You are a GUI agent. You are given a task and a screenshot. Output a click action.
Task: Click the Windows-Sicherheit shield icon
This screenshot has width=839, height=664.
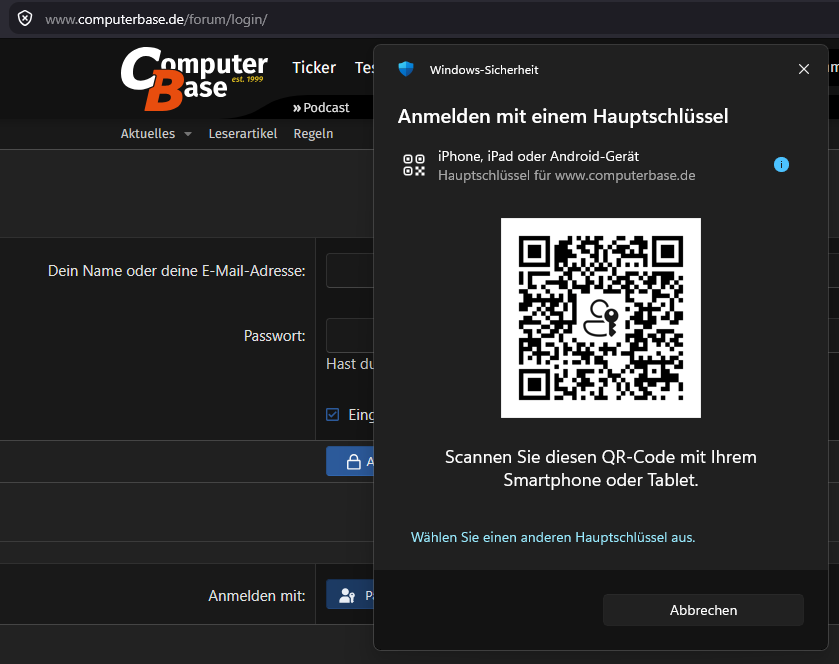coord(406,69)
